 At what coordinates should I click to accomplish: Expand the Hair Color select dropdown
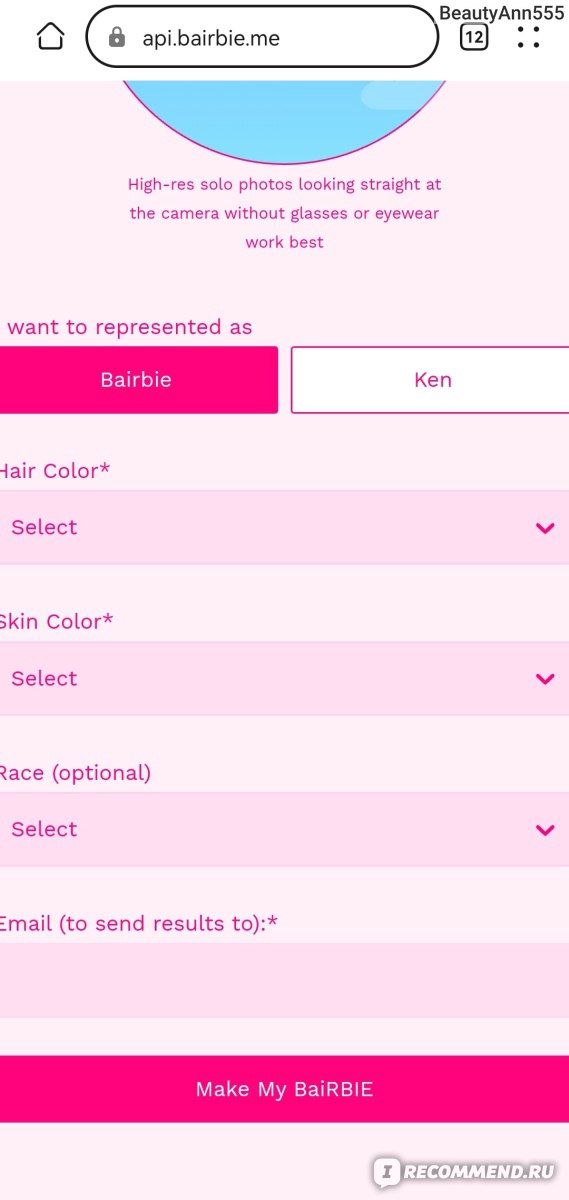pos(284,527)
